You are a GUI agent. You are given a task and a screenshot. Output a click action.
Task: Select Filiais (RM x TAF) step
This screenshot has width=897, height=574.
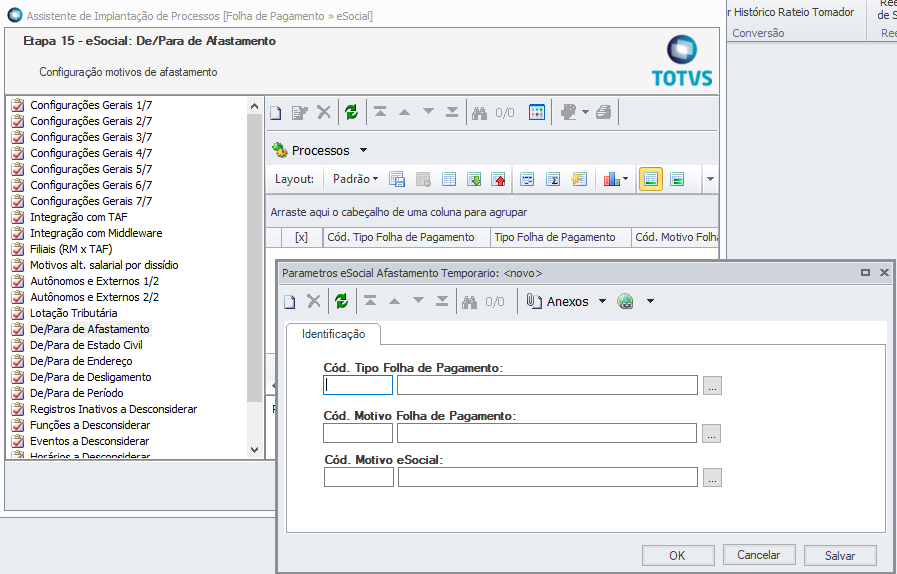click(71, 250)
